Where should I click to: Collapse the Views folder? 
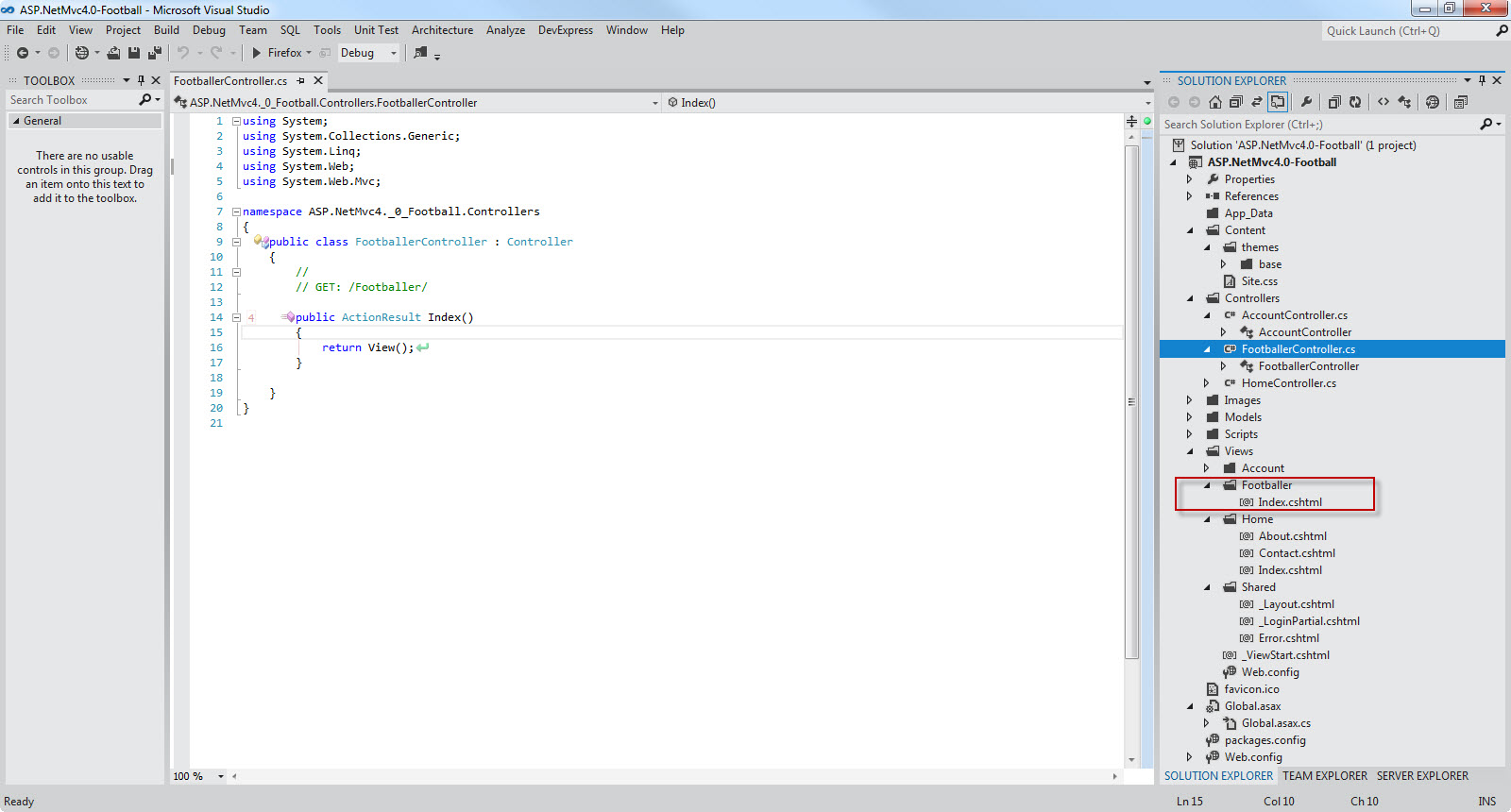coord(1190,451)
